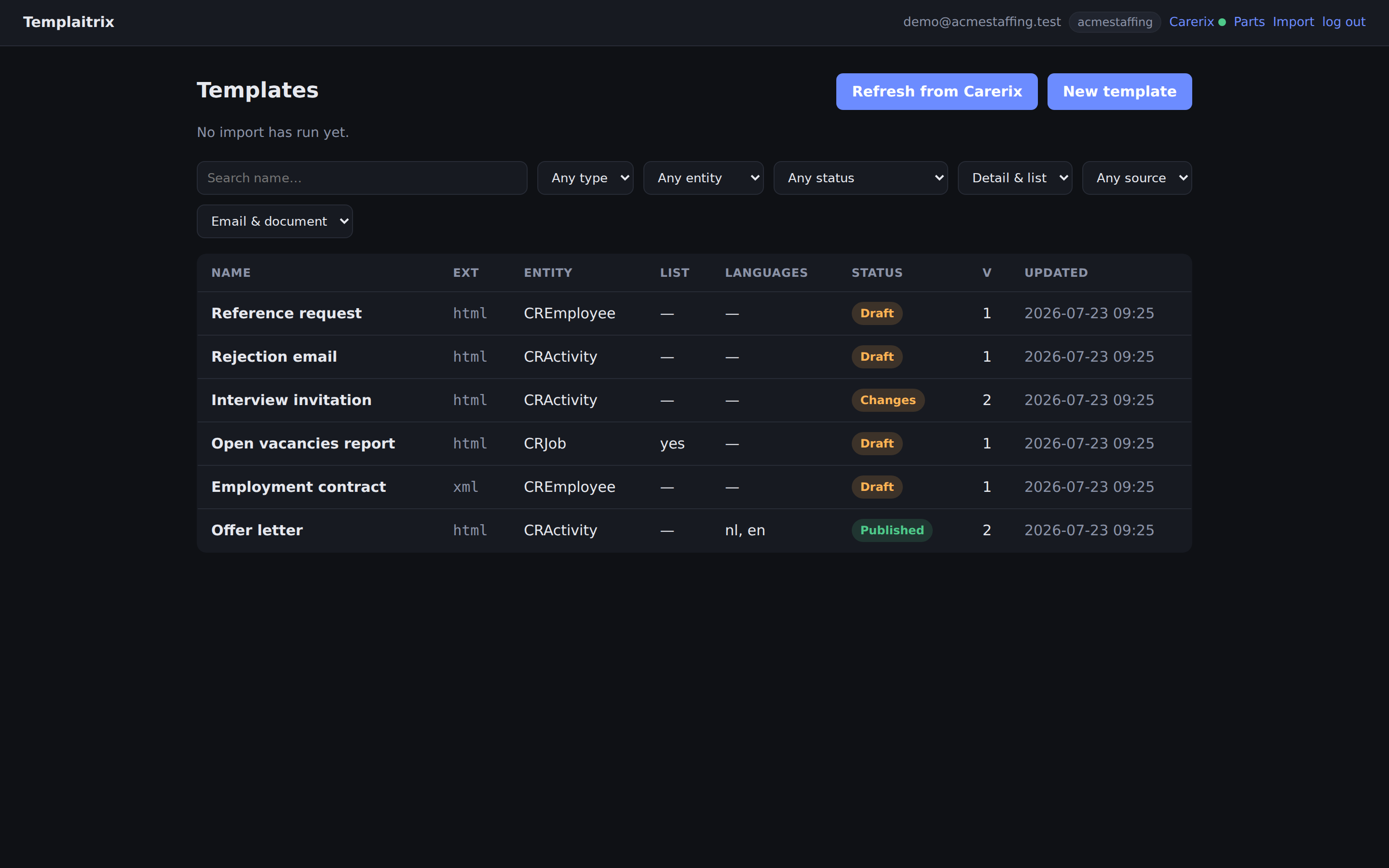1389x868 pixels.
Task: Click Draft badge for Open vacancies report
Action: tap(876, 443)
